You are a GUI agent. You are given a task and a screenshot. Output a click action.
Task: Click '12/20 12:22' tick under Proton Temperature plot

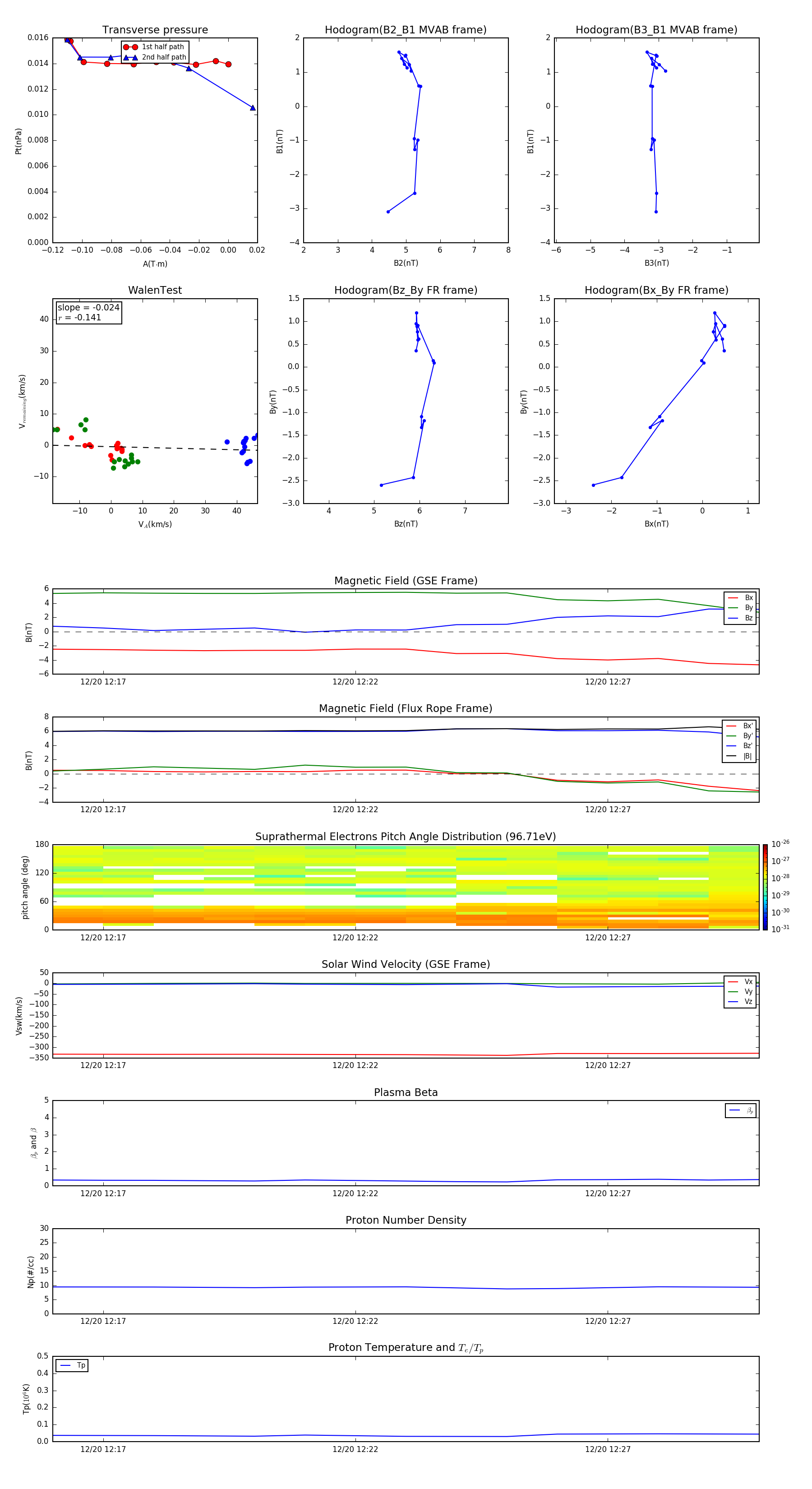[355, 1449]
